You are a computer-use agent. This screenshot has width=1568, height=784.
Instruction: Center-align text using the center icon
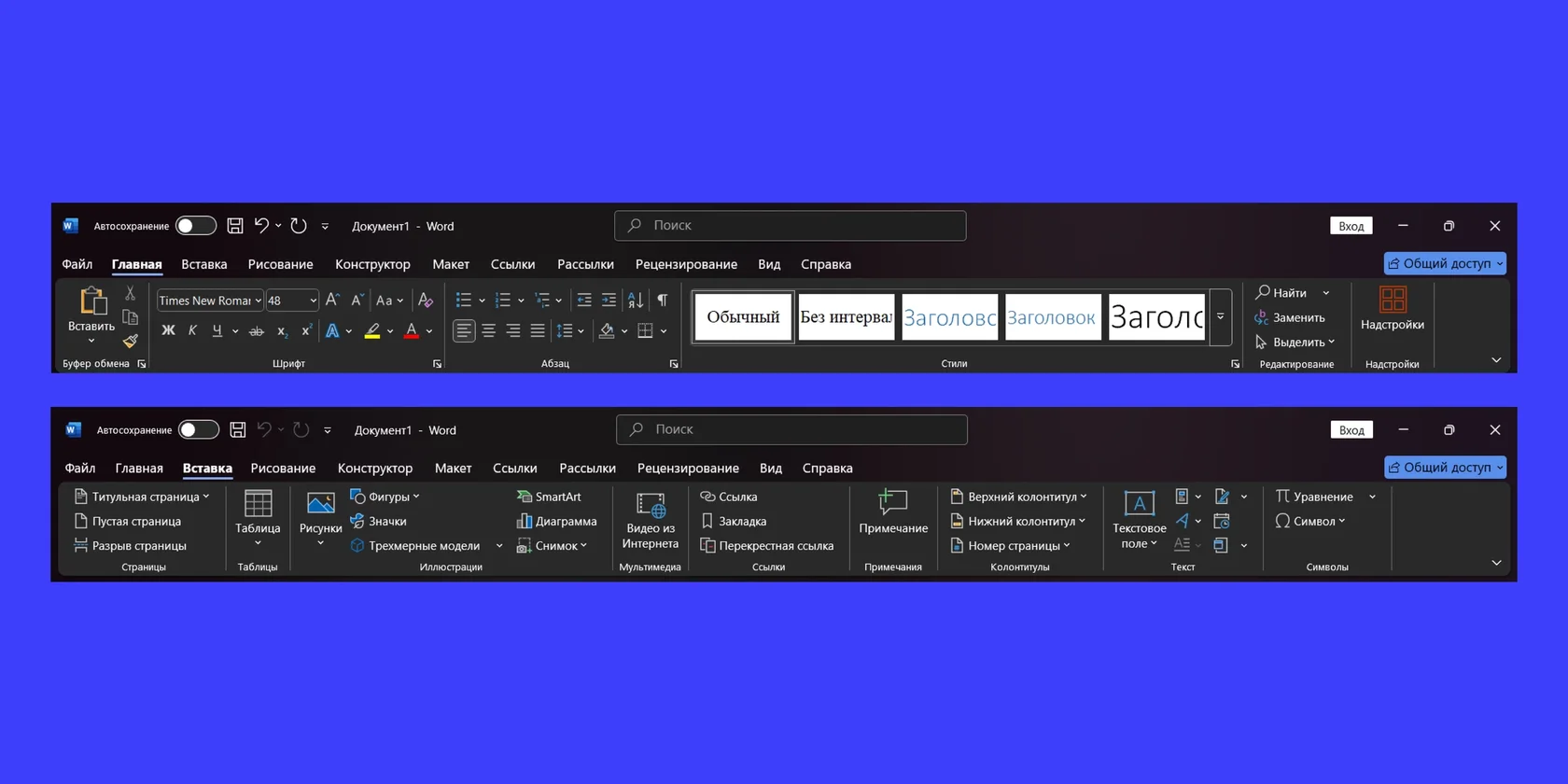(x=488, y=330)
